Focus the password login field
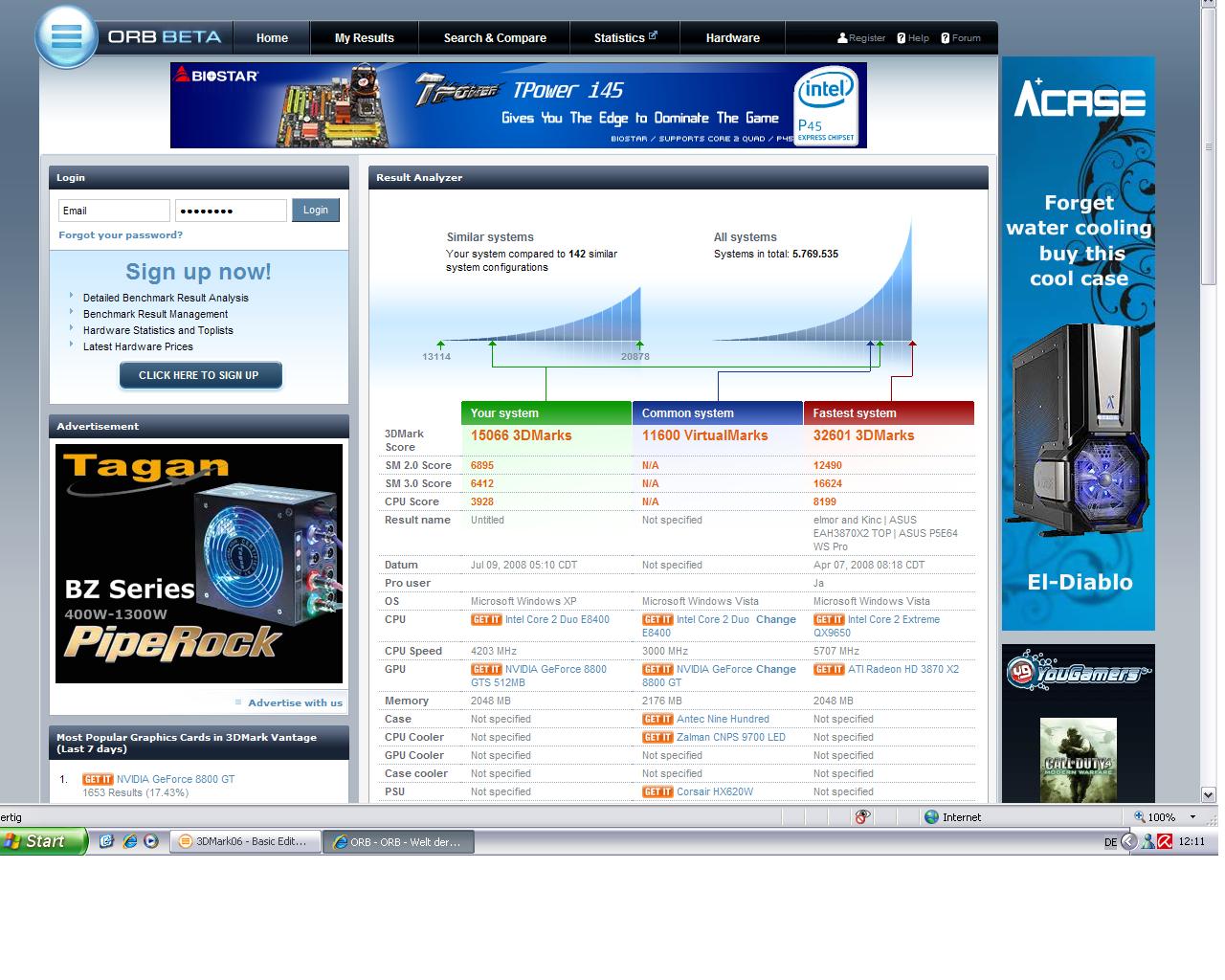 [x=231, y=211]
